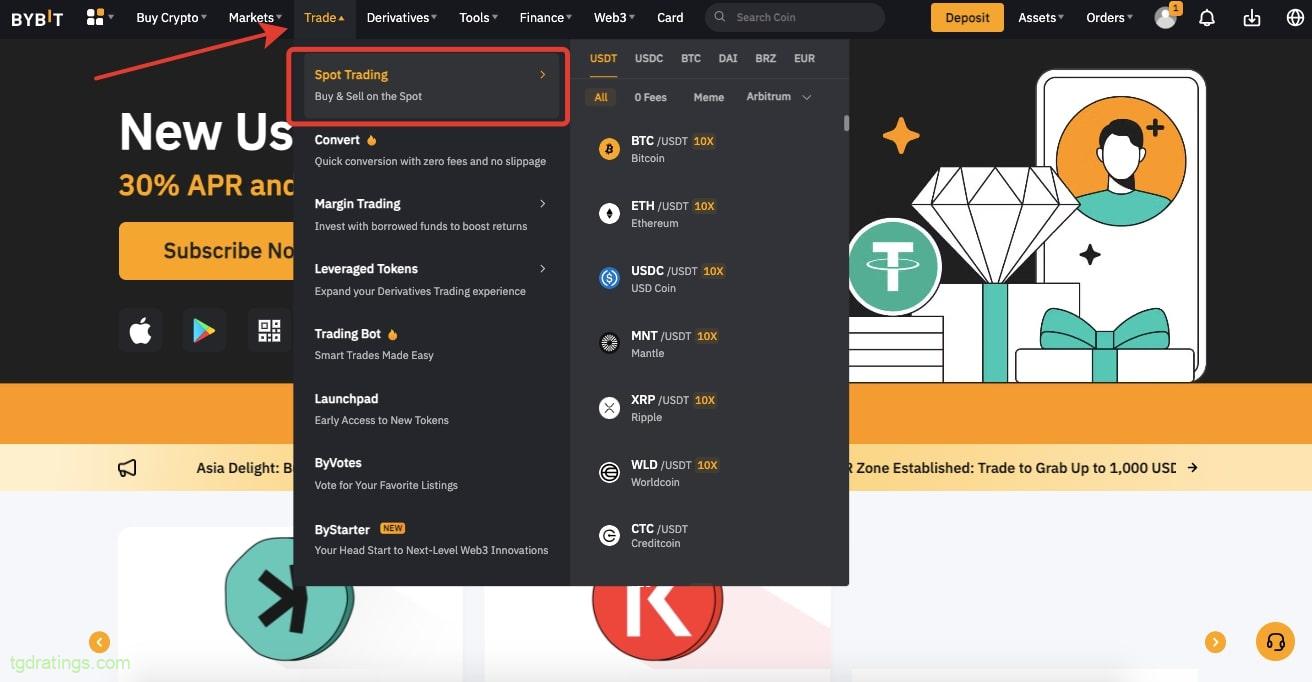Open the Orders dropdown

click(x=1109, y=17)
